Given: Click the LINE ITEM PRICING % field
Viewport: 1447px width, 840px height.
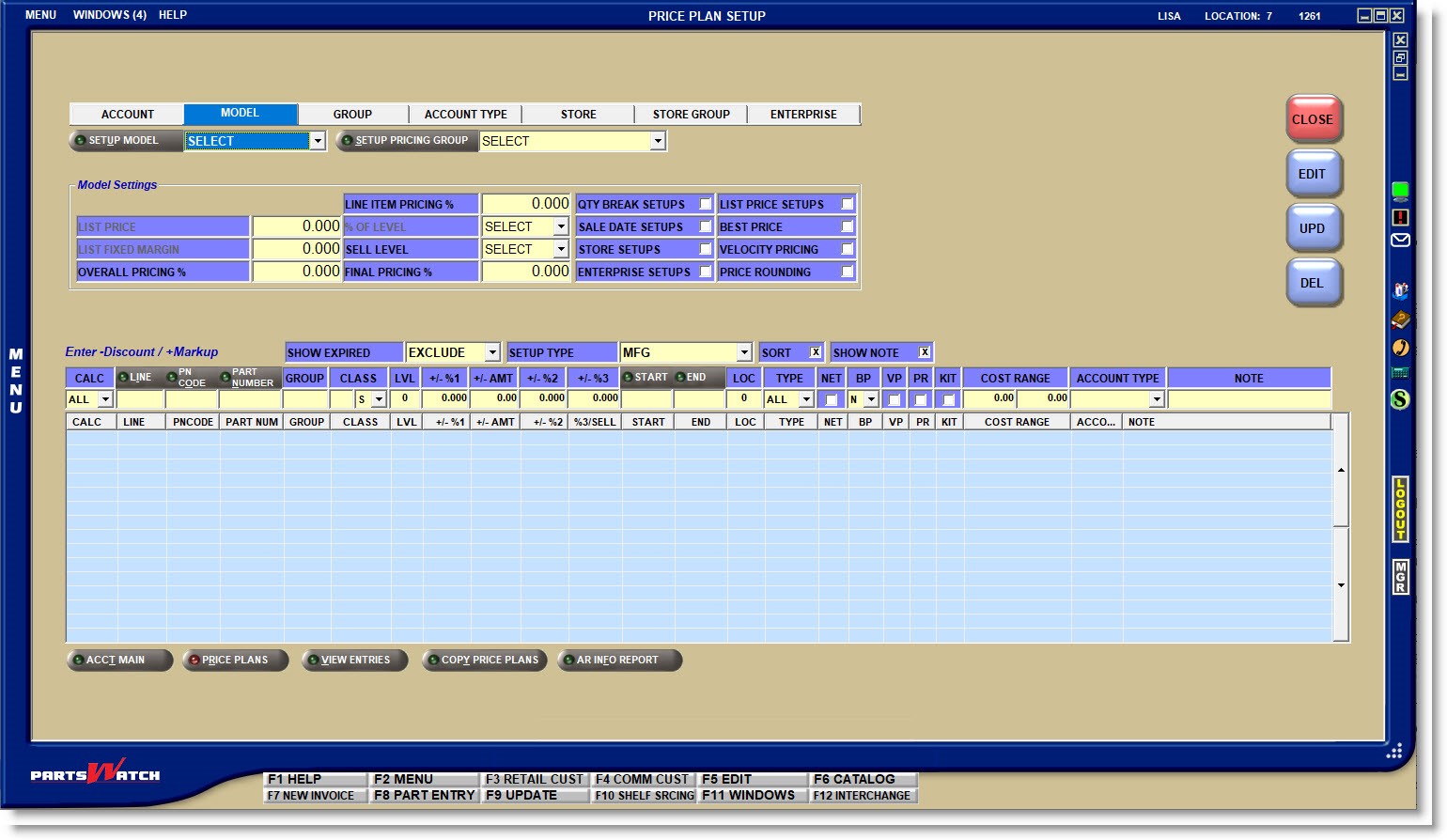Looking at the screenshot, I should [x=525, y=204].
